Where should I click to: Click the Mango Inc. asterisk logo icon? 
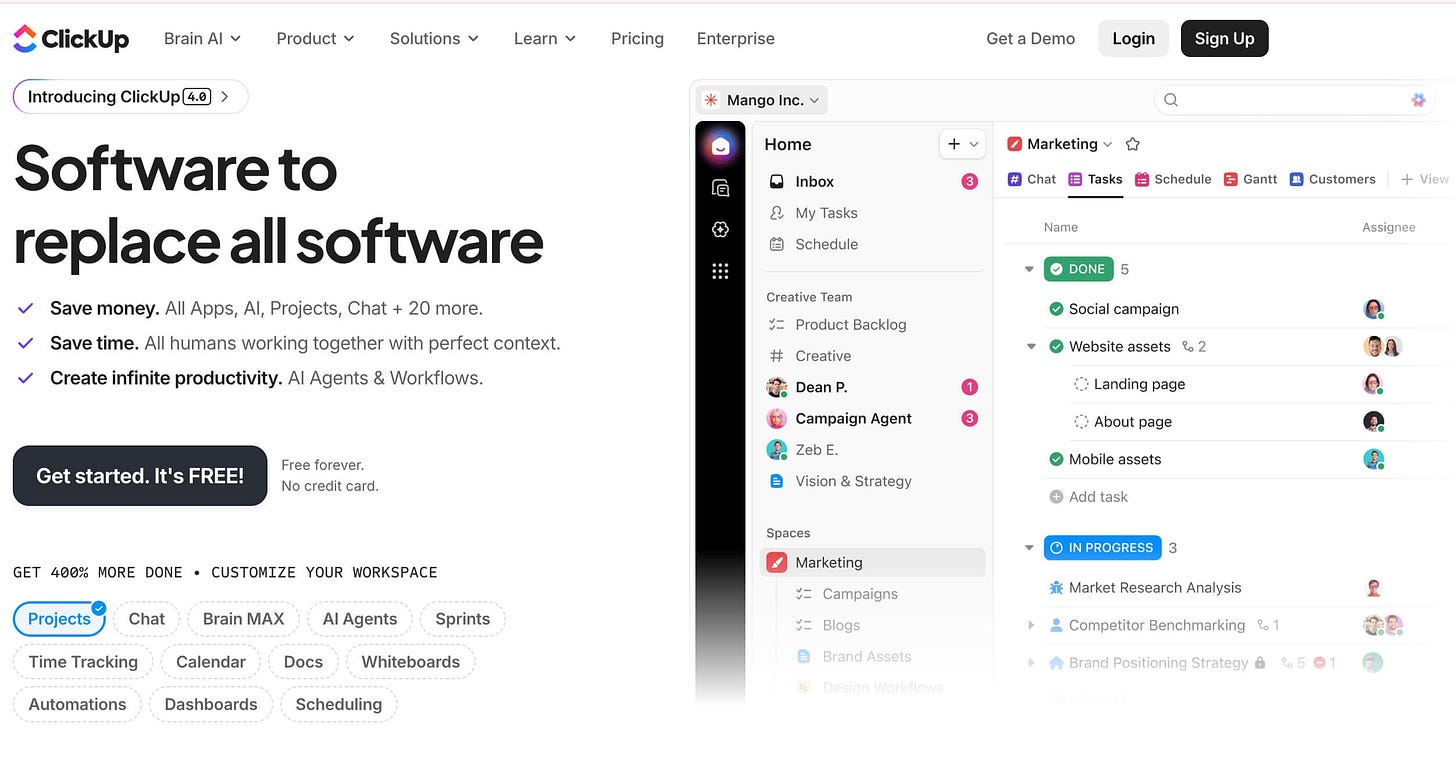tap(710, 100)
